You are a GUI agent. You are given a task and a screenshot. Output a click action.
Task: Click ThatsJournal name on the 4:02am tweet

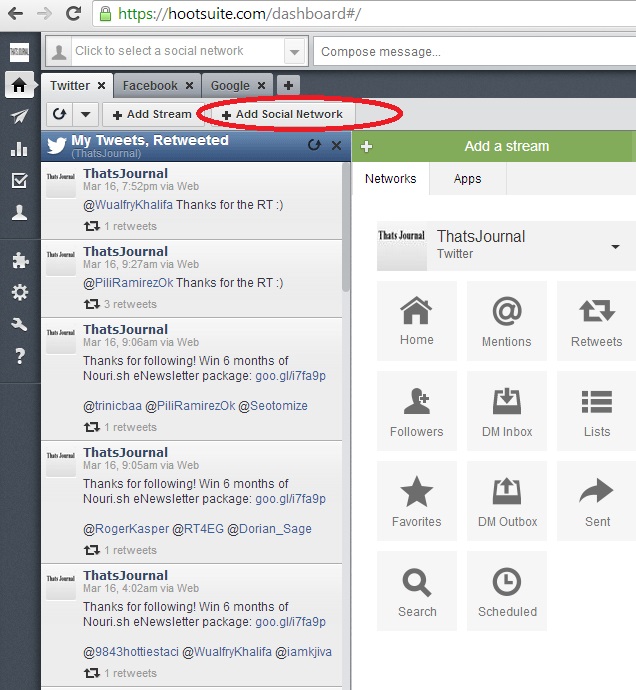(126, 575)
